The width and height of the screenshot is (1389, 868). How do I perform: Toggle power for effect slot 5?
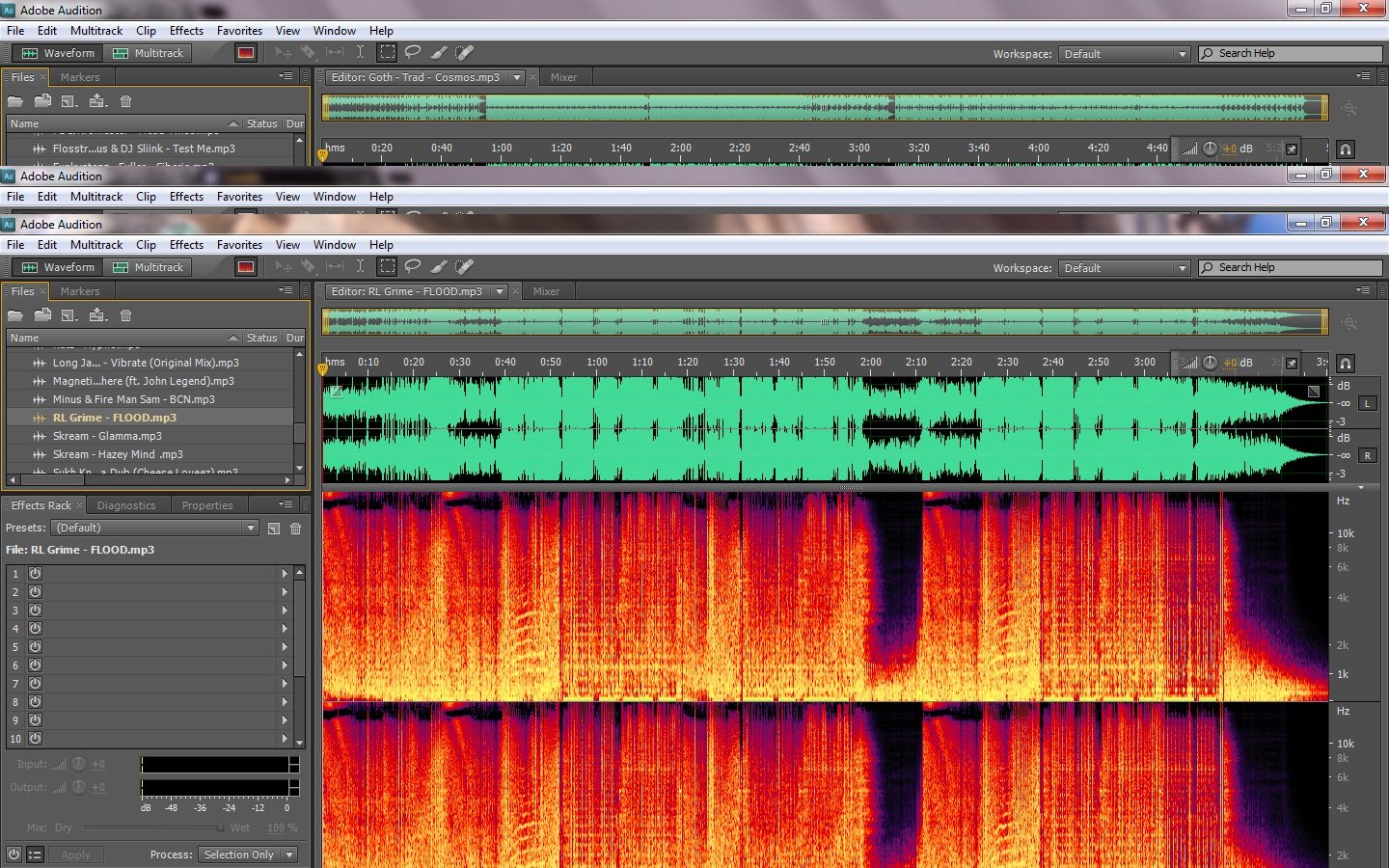[36, 647]
